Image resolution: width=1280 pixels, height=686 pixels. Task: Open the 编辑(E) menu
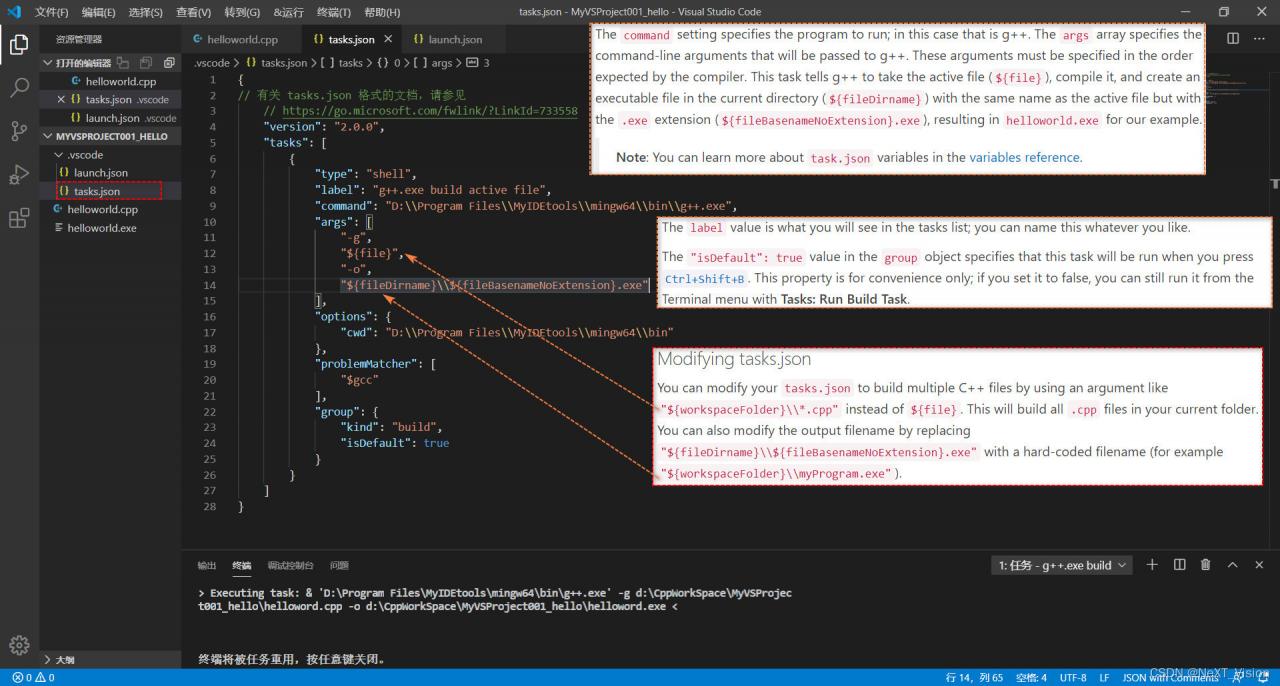pos(98,12)
